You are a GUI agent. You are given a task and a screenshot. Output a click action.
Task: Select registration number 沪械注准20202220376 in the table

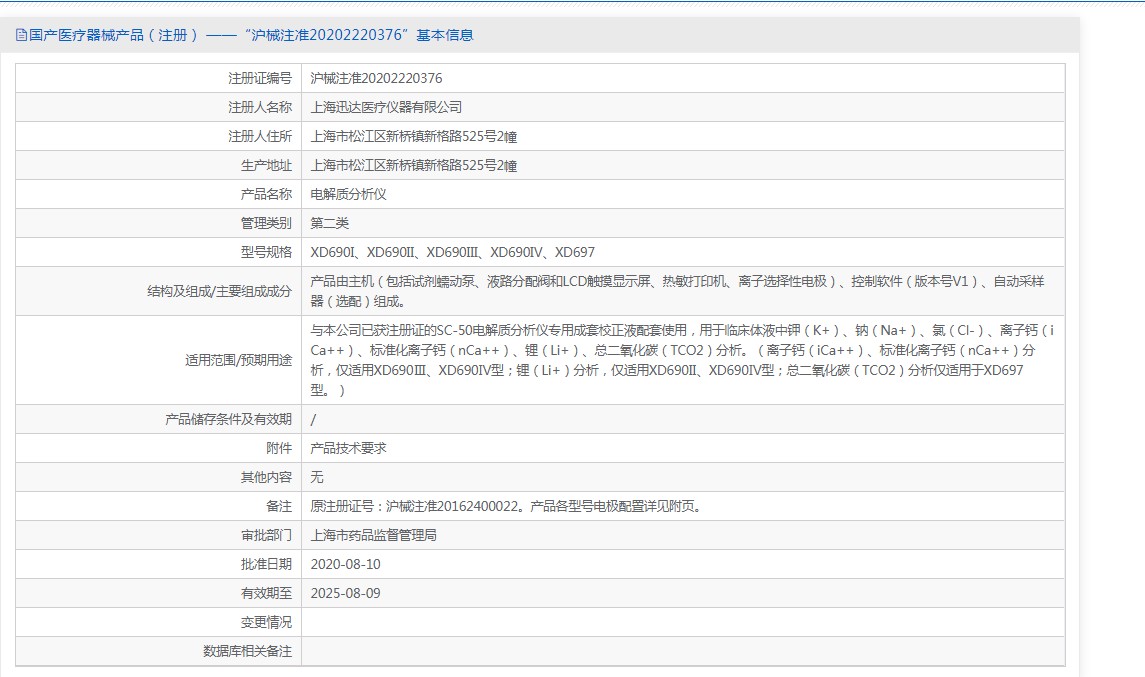tap(376, 78)
